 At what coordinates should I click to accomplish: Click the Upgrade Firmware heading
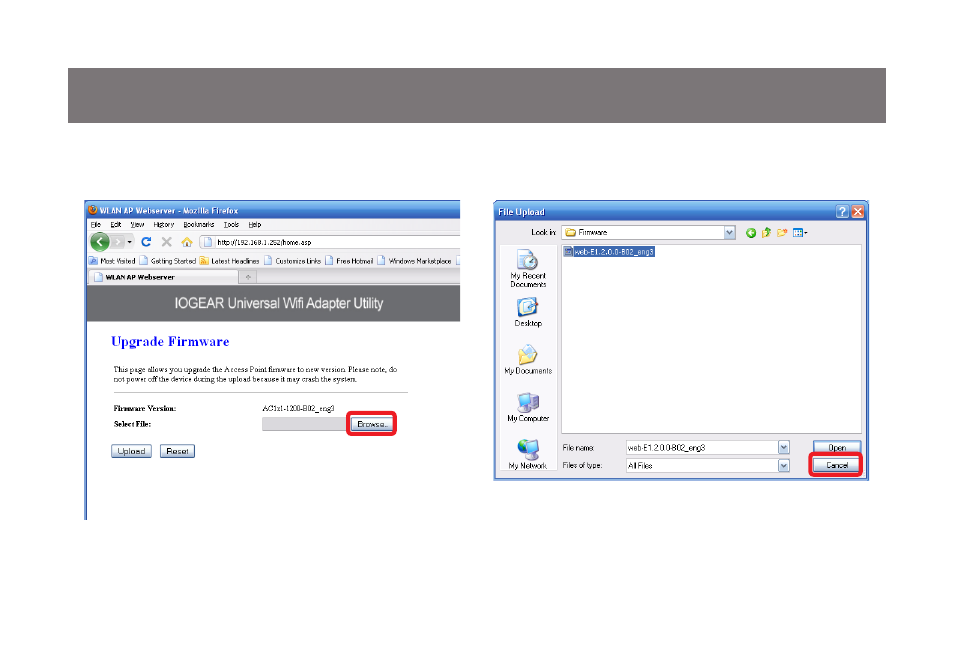pos(170,341)
